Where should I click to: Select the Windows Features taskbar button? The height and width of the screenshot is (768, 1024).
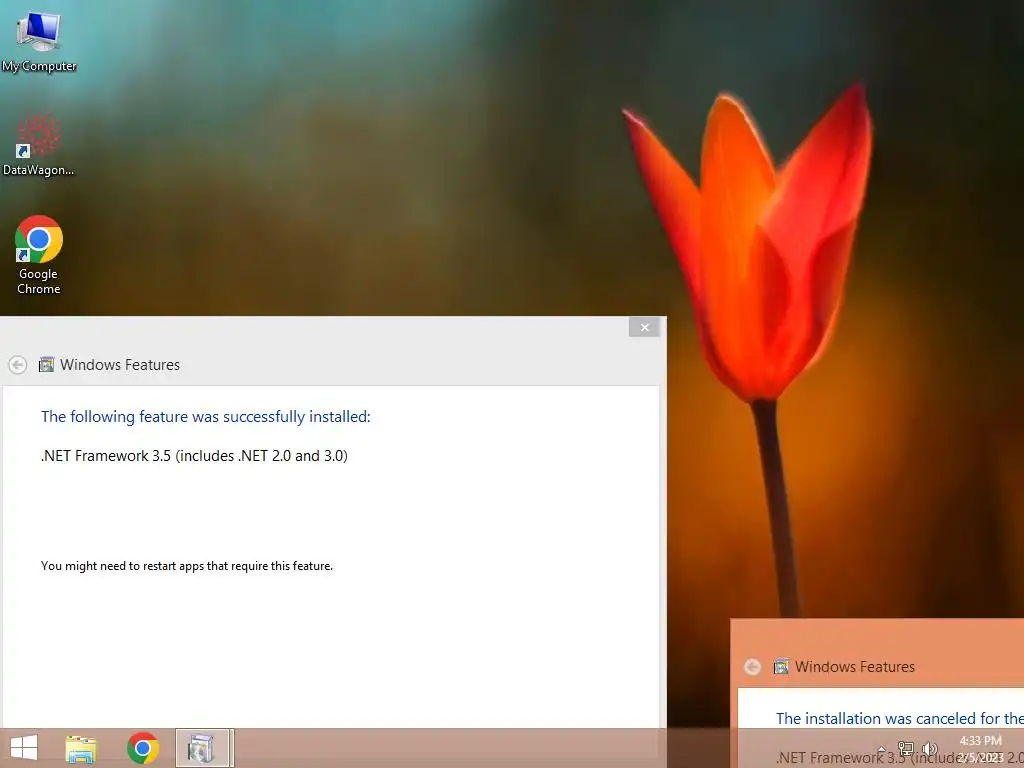pyautogui.click(x=204, y=748)
